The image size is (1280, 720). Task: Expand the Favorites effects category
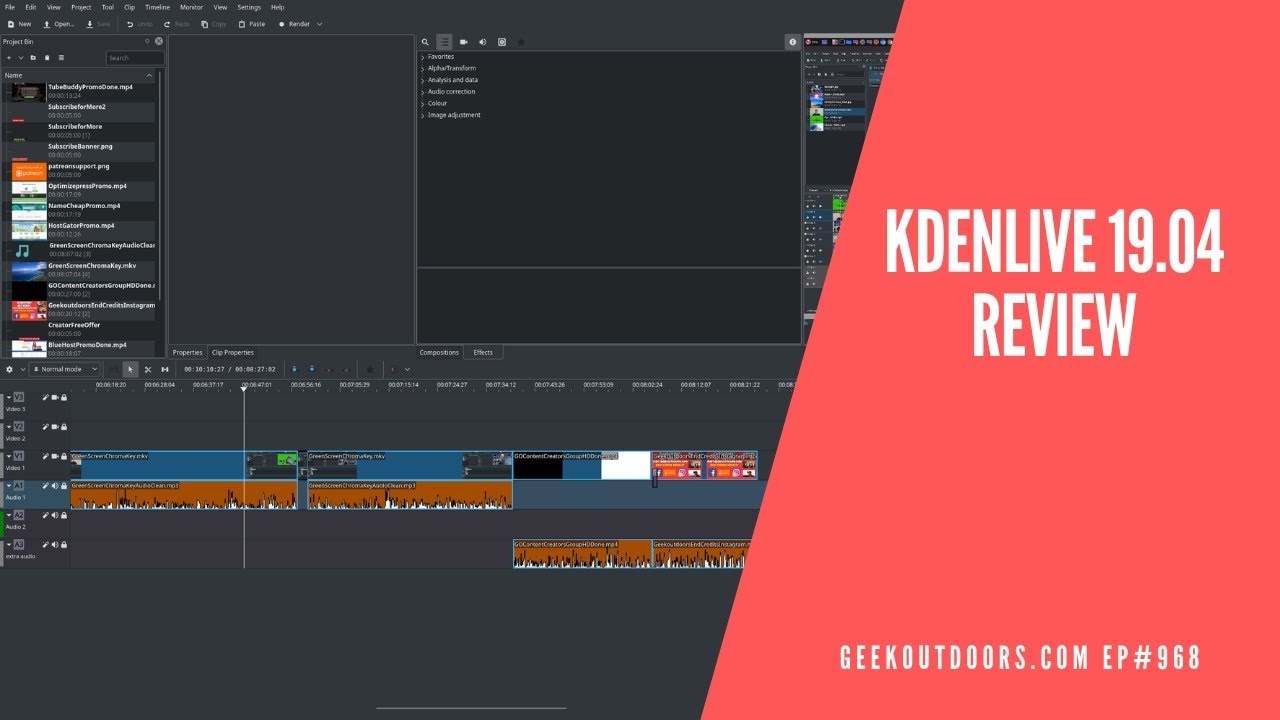click(423, 57)
